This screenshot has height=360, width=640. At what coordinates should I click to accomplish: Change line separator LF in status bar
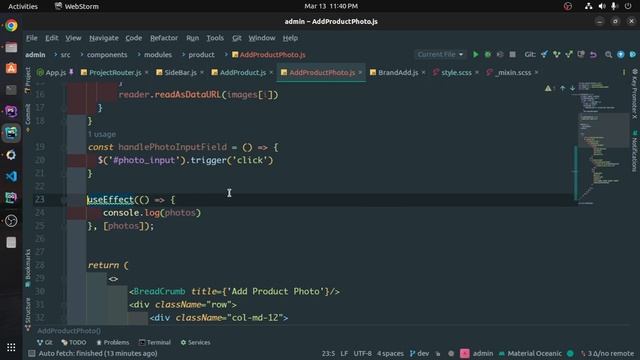[344, 353]
